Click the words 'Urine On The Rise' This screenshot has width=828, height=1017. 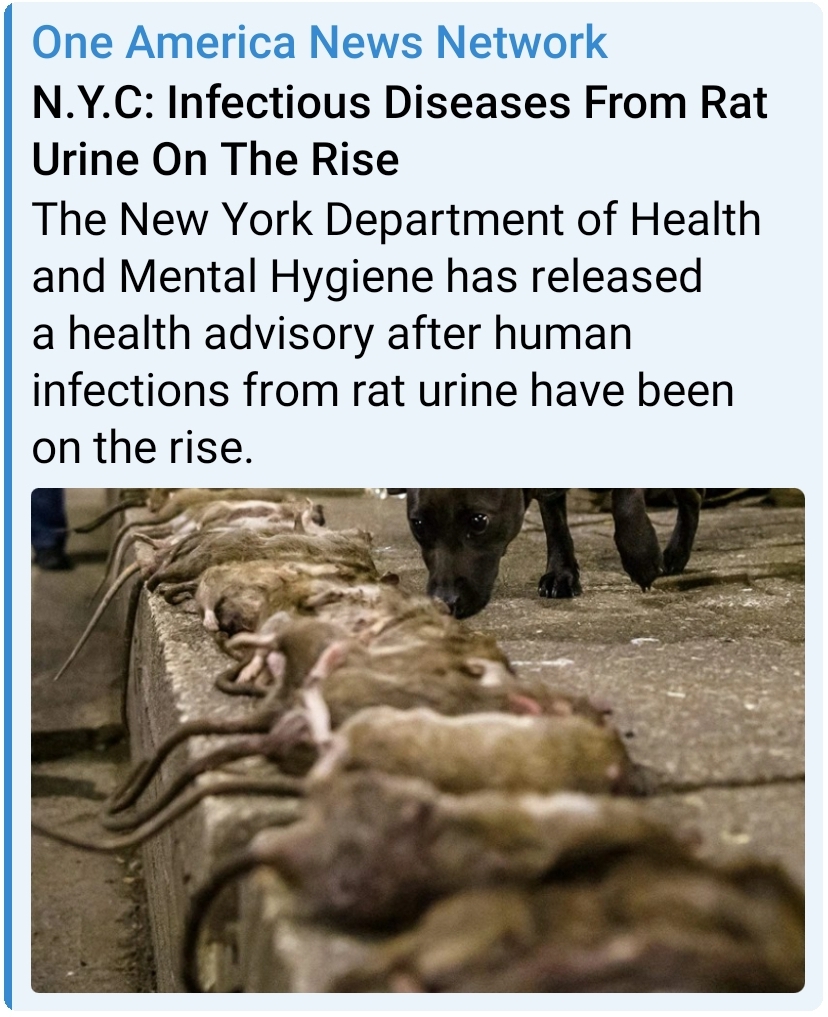tap(215, 160)
